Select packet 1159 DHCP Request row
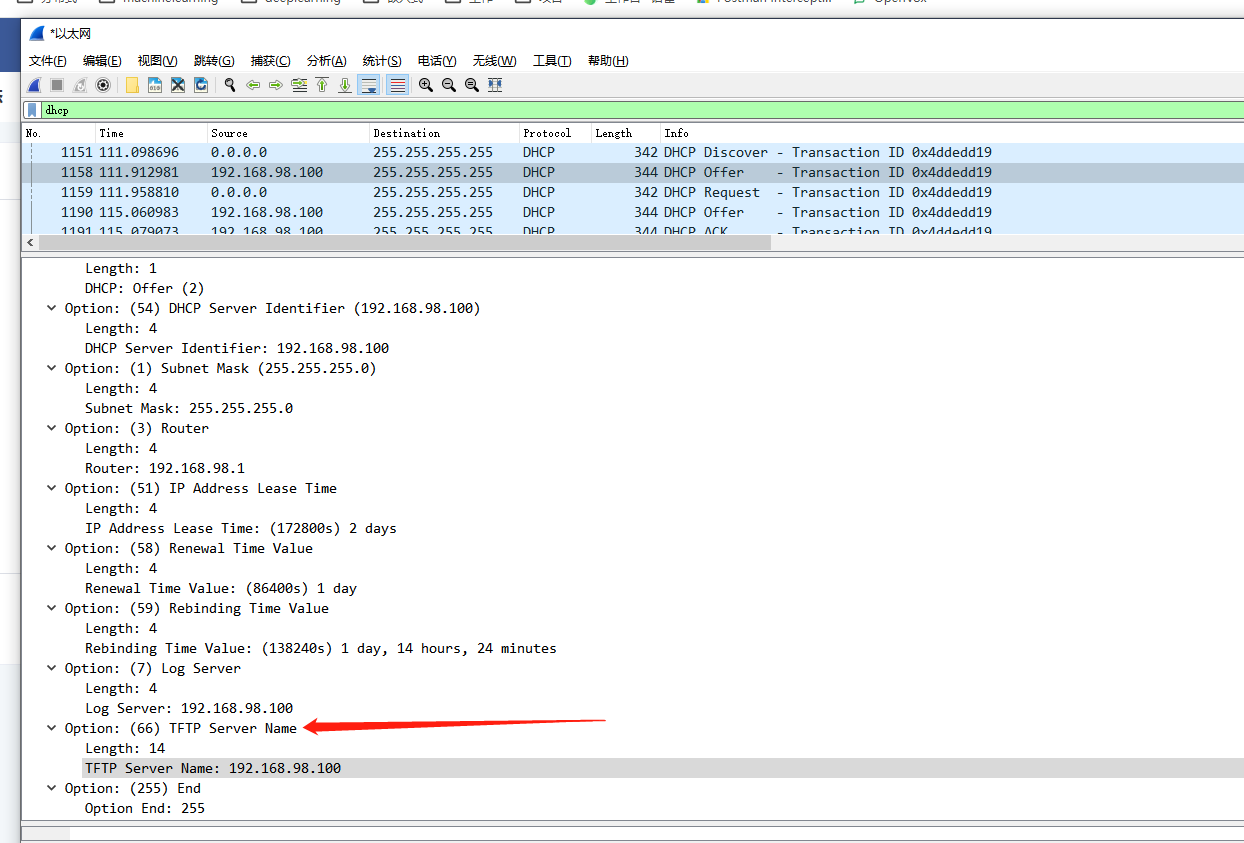This screenshot has height=843, width=1244. click(633, 192)
